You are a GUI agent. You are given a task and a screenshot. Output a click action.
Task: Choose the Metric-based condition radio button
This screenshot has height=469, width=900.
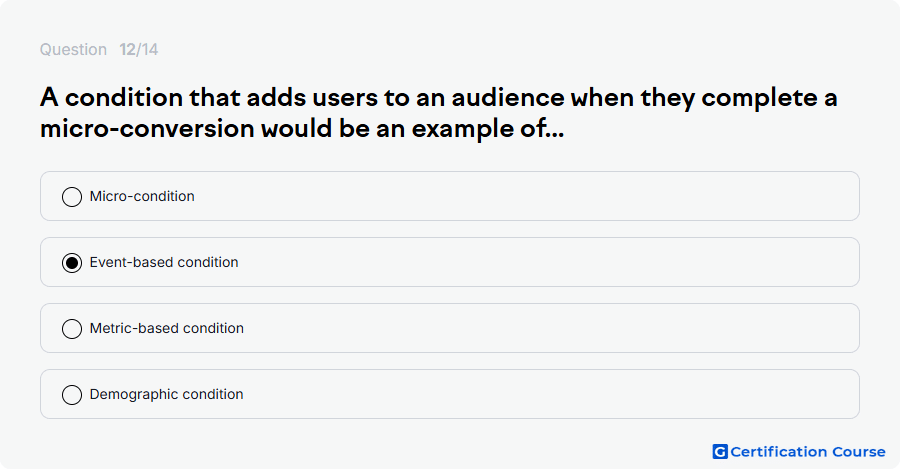(72, 328)
